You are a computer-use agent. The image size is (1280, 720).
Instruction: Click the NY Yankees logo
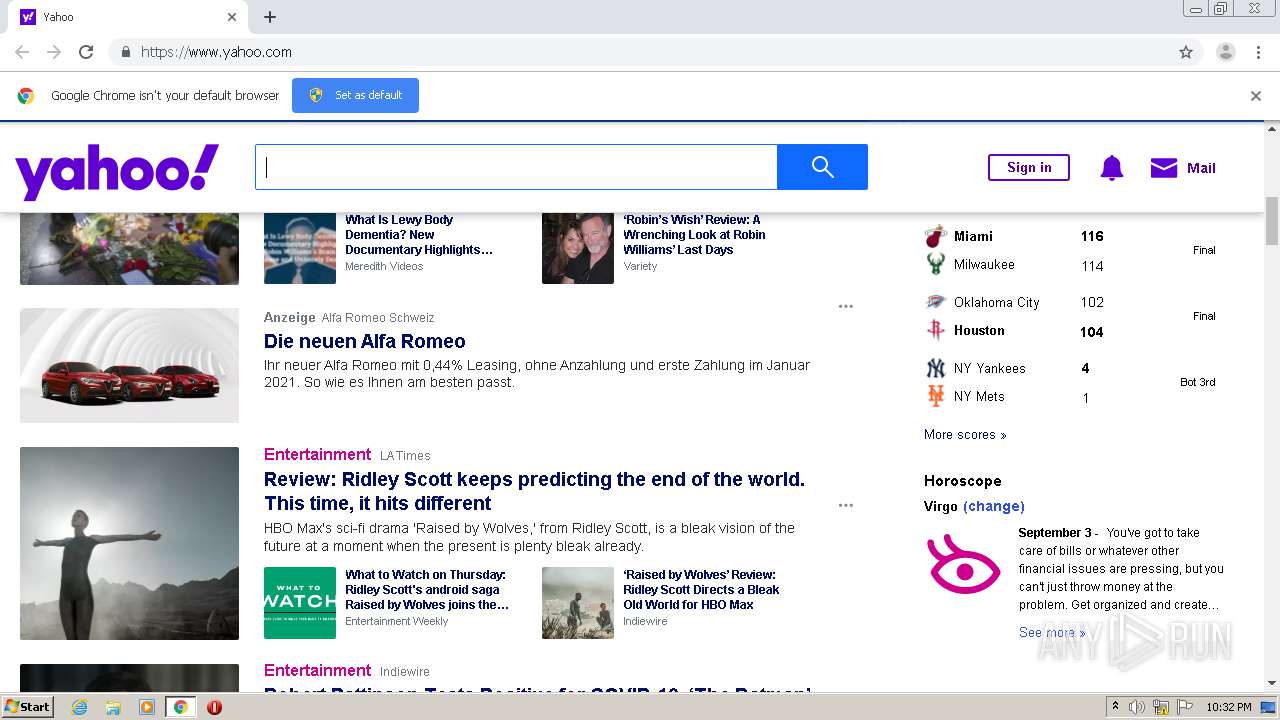point(935,368)
